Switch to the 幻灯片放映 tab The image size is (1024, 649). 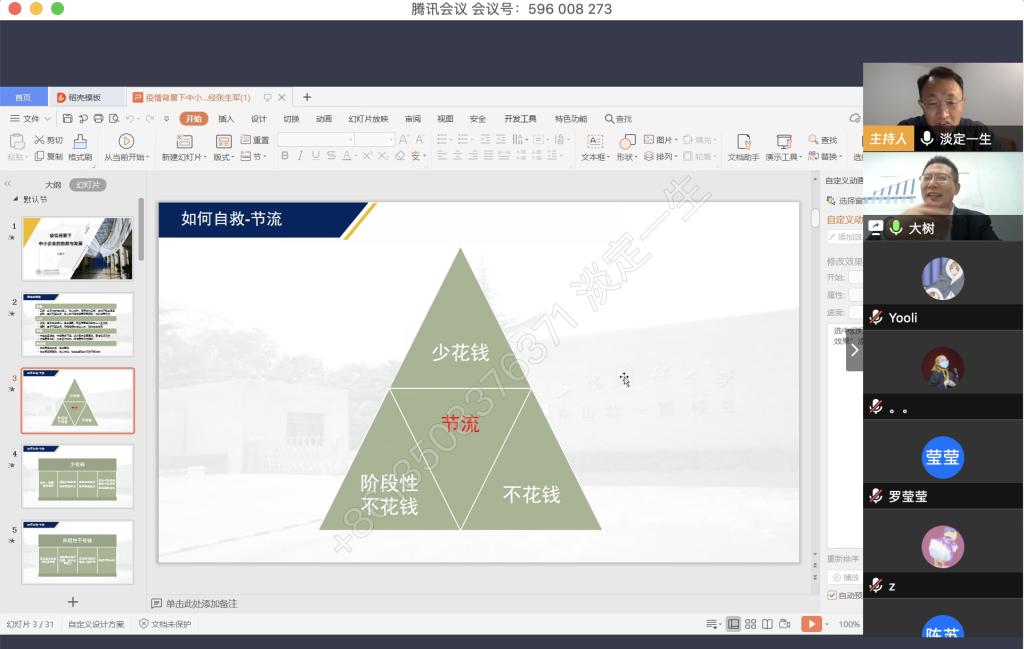point(368,119)
